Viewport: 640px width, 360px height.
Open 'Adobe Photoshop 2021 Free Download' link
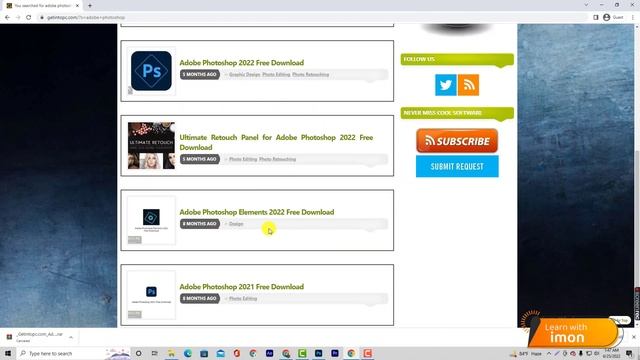242,287
